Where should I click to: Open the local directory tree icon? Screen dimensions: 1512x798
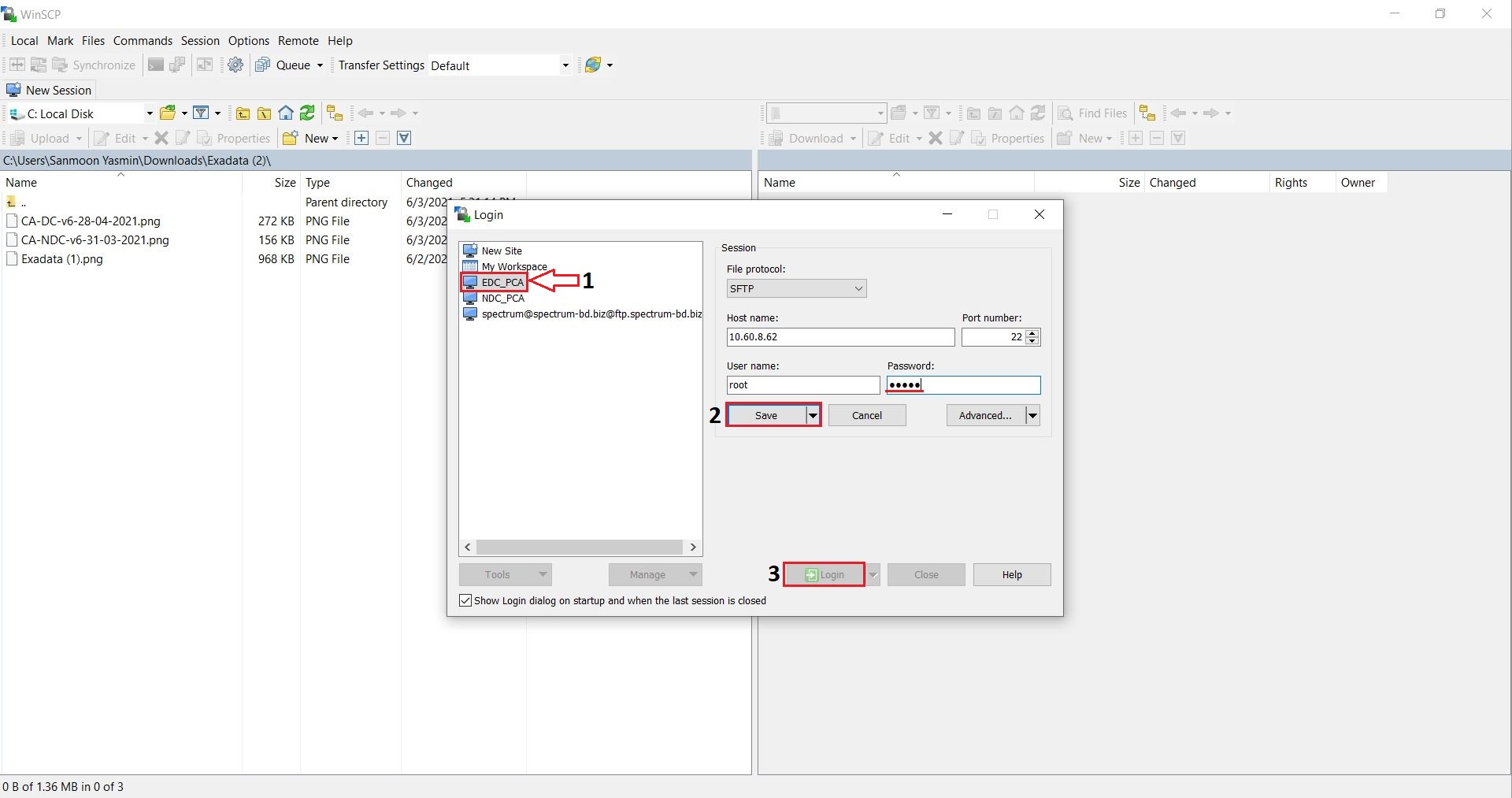pyautogui.click(x=335, y=113)
